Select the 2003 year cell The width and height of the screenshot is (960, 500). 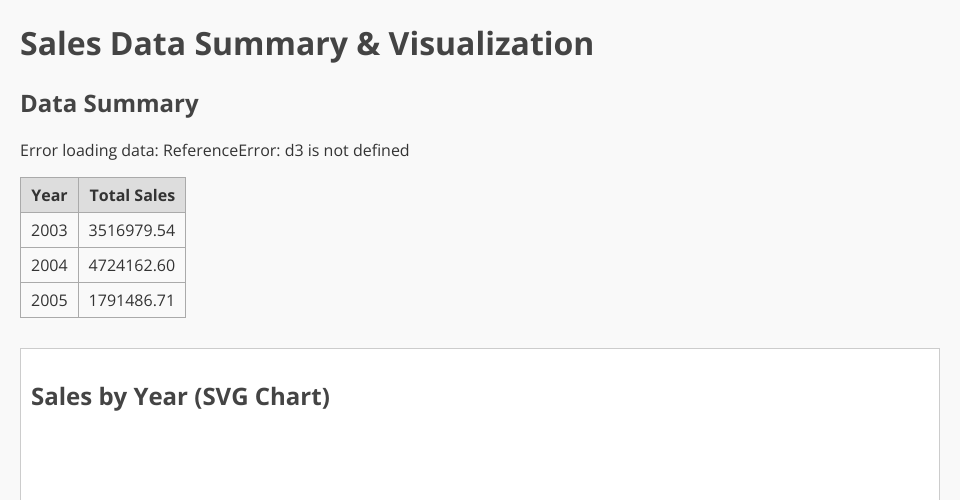click(49, 231)
